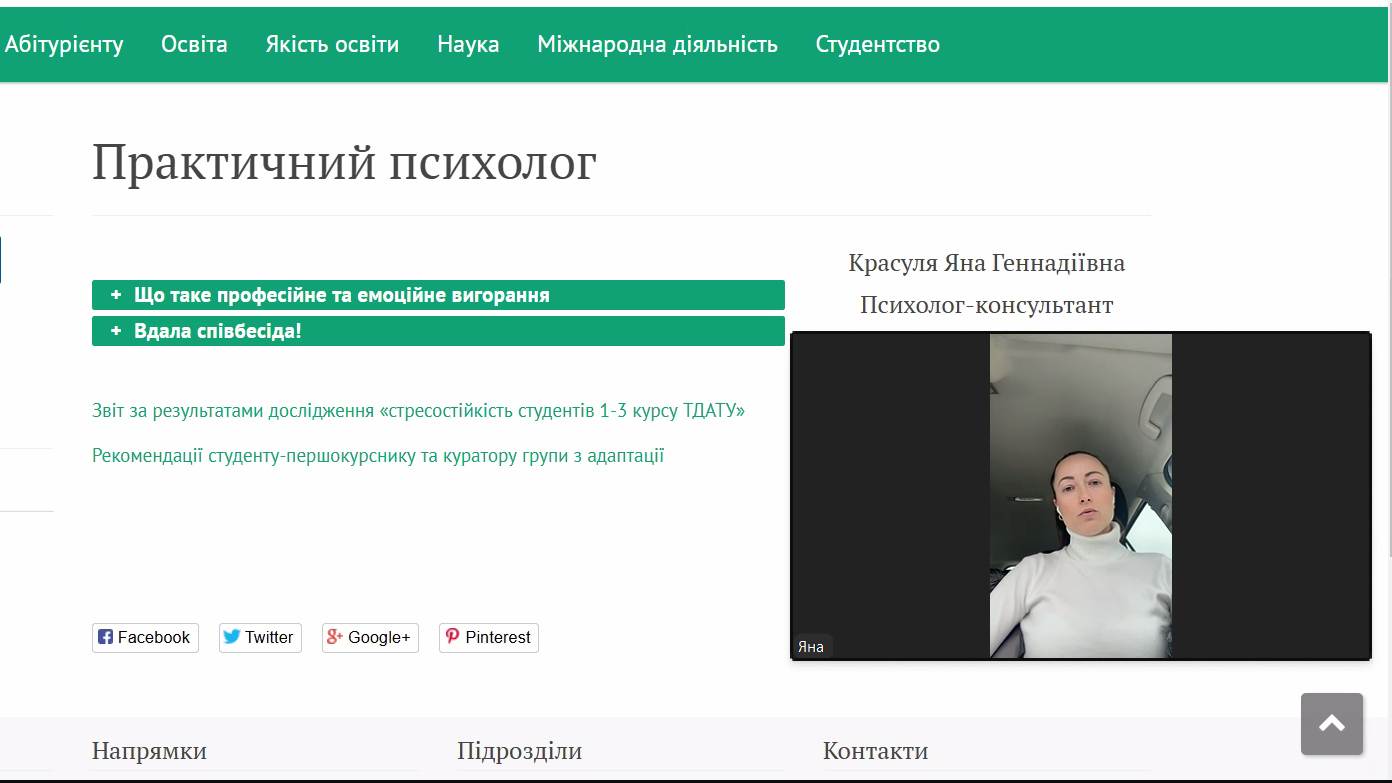
Task: Open the report on «стресостійкість студентів» link
Action: (x=418, y=411)
